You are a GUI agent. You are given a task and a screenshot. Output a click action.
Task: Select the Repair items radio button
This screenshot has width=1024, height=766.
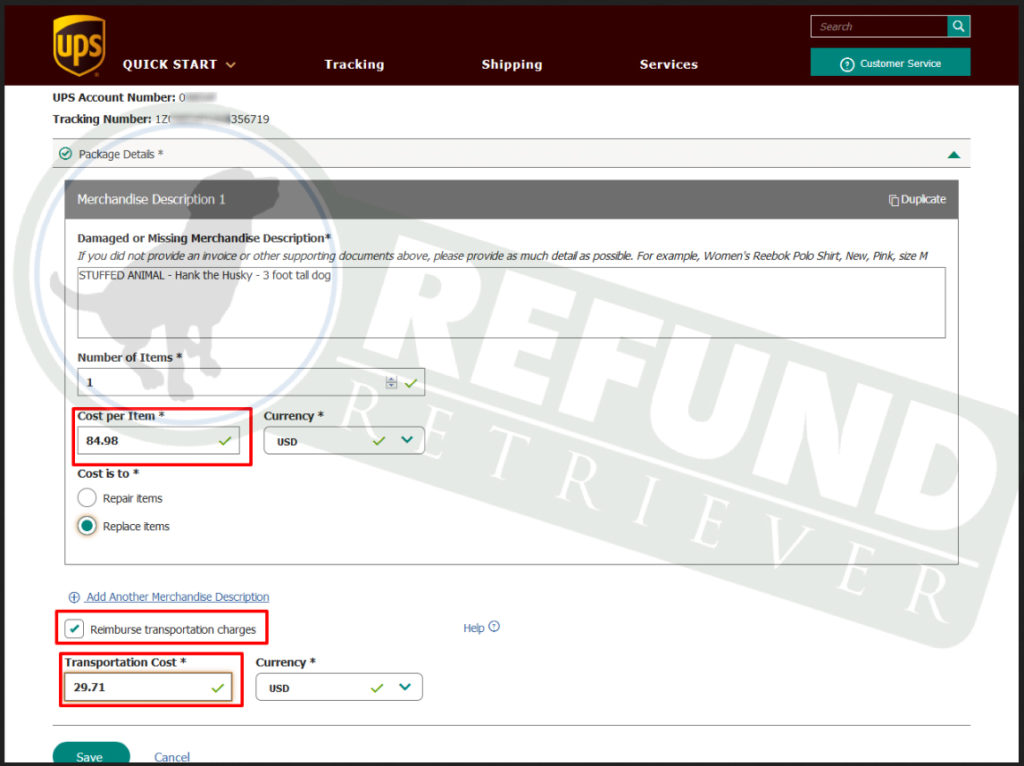[x=87, y=498]
